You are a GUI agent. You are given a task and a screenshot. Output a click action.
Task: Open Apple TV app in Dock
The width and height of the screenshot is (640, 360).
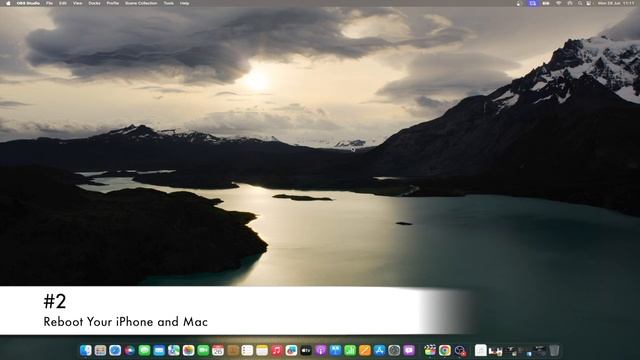coord(306,350)
